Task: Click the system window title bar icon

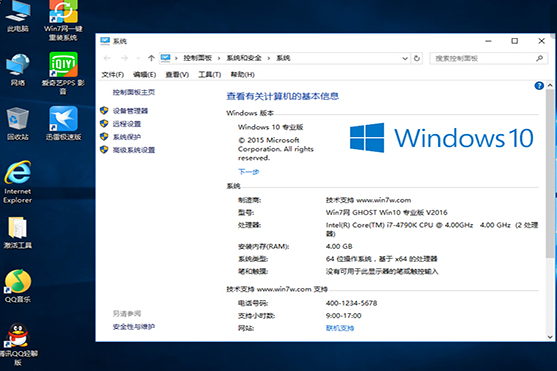Action: (x=105, y=41)
